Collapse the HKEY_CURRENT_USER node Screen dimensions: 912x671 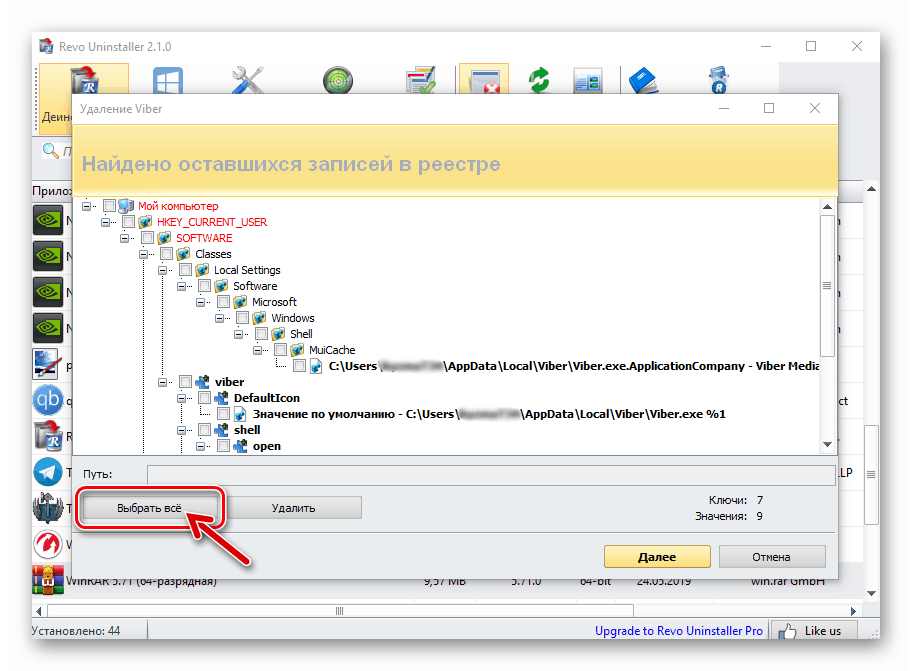(105, 222)
